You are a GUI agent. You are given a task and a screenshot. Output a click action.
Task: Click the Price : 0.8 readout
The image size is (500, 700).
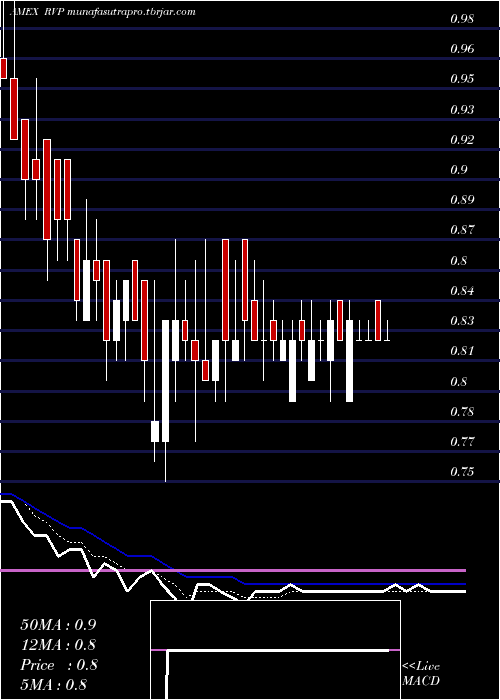(x=58, y=665)
